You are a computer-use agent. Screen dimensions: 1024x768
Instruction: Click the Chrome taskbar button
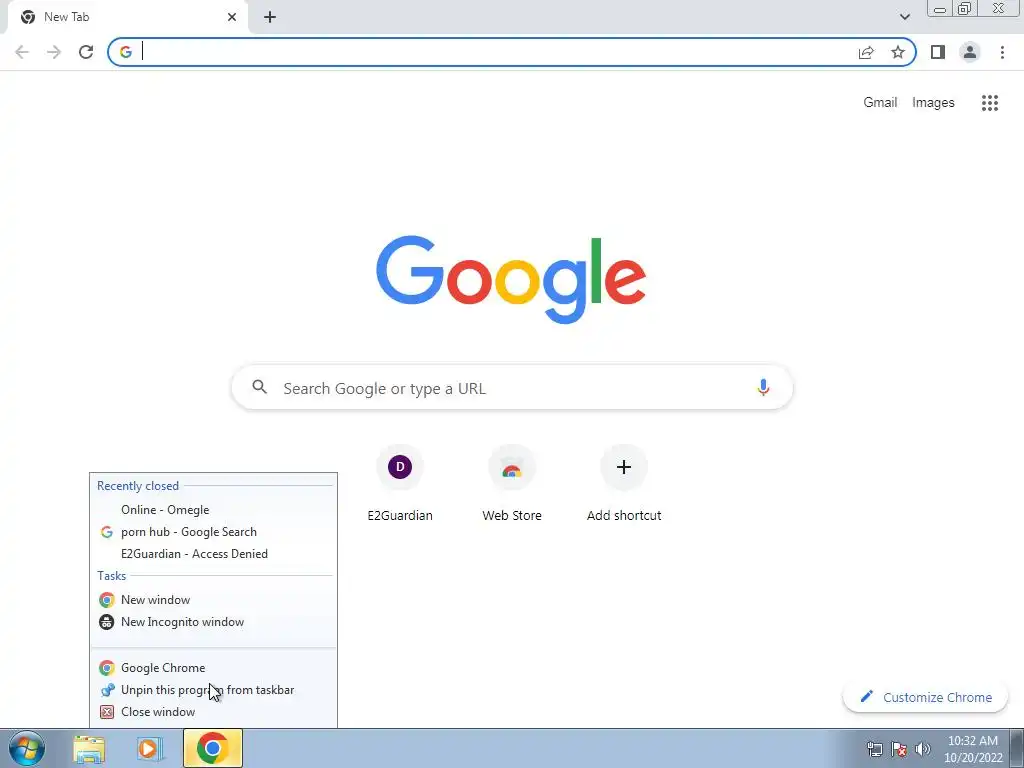[213, 748]
